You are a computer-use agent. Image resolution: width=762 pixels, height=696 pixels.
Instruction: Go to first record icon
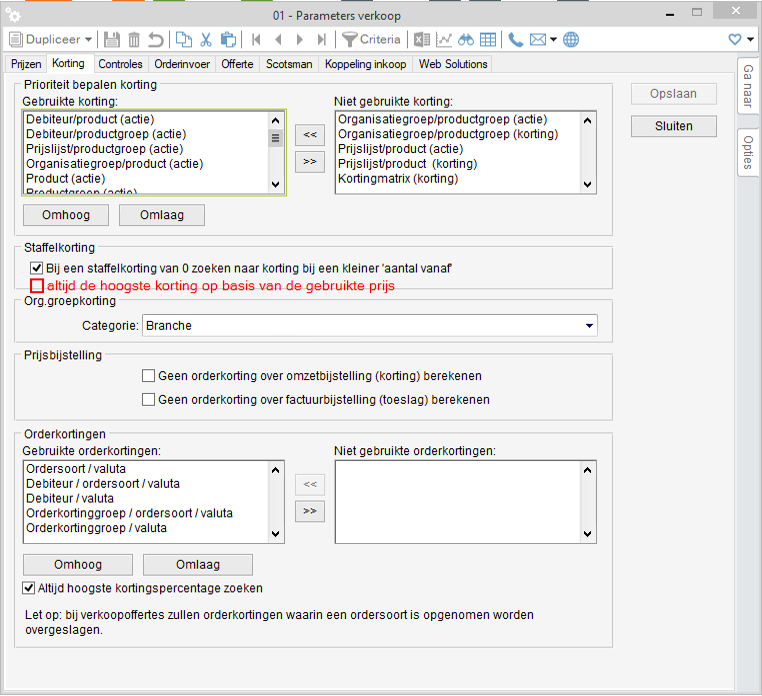click(256, 39)
